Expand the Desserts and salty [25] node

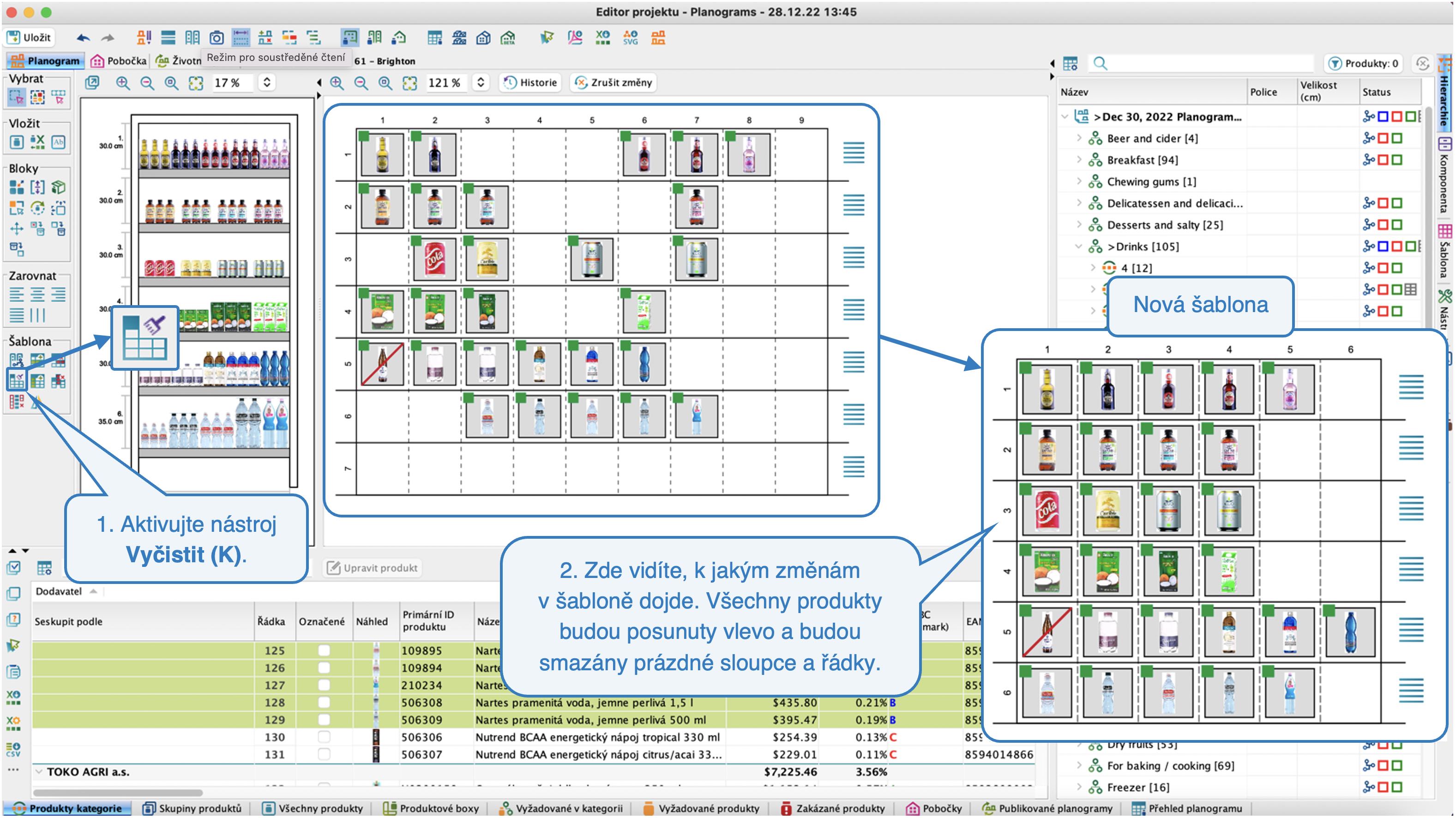pos(1079,224)
